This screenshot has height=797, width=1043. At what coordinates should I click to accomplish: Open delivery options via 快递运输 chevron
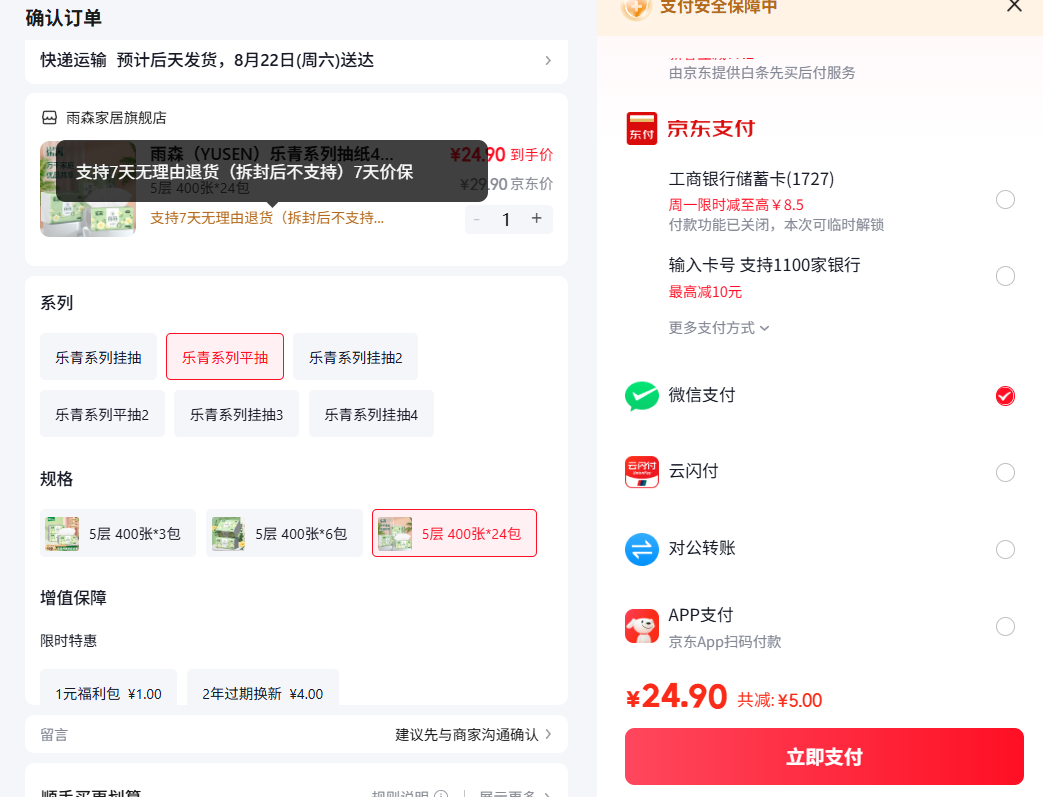click(x=547, y=61)
